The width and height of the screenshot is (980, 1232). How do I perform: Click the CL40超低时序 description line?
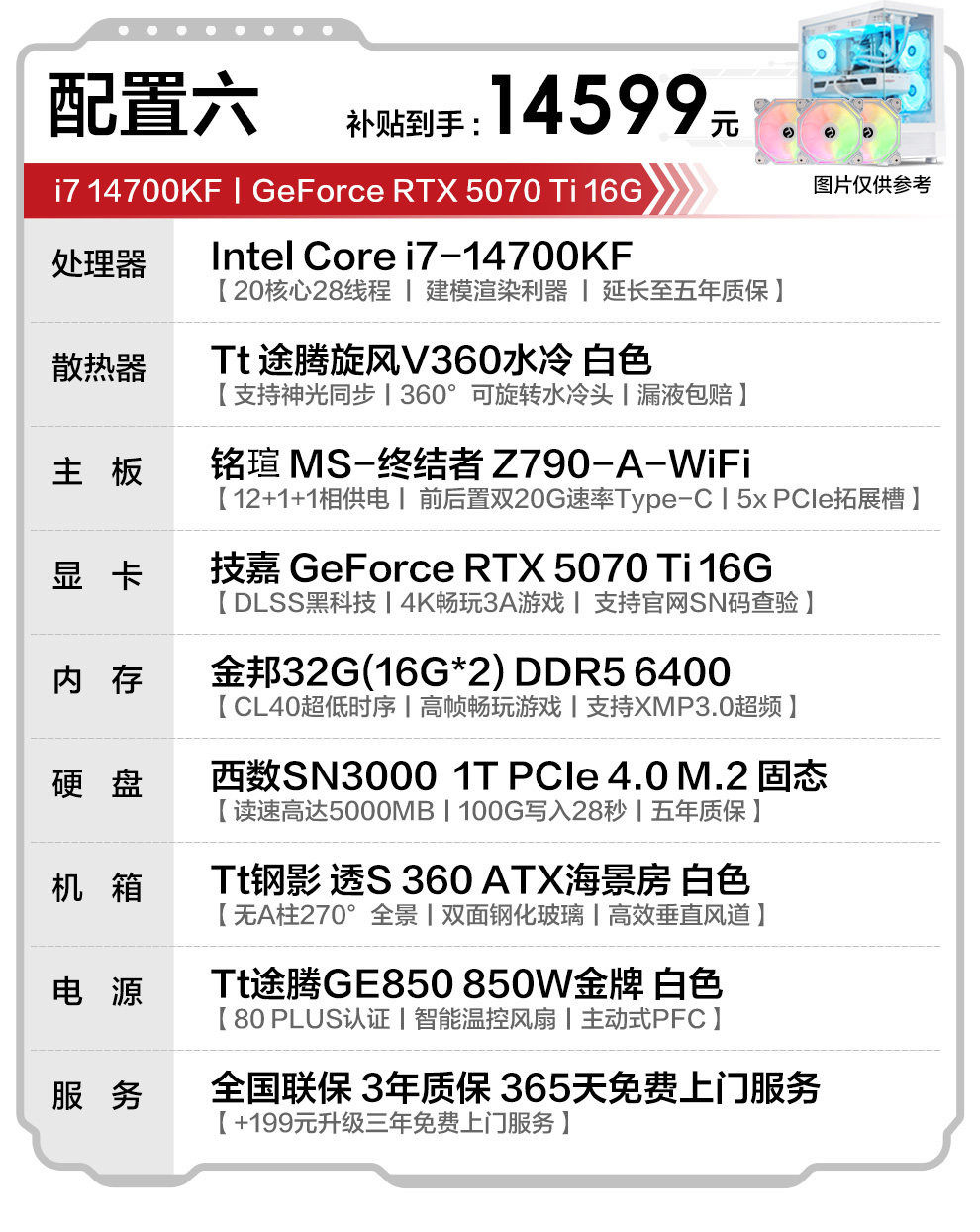click(x=507, y=707)
